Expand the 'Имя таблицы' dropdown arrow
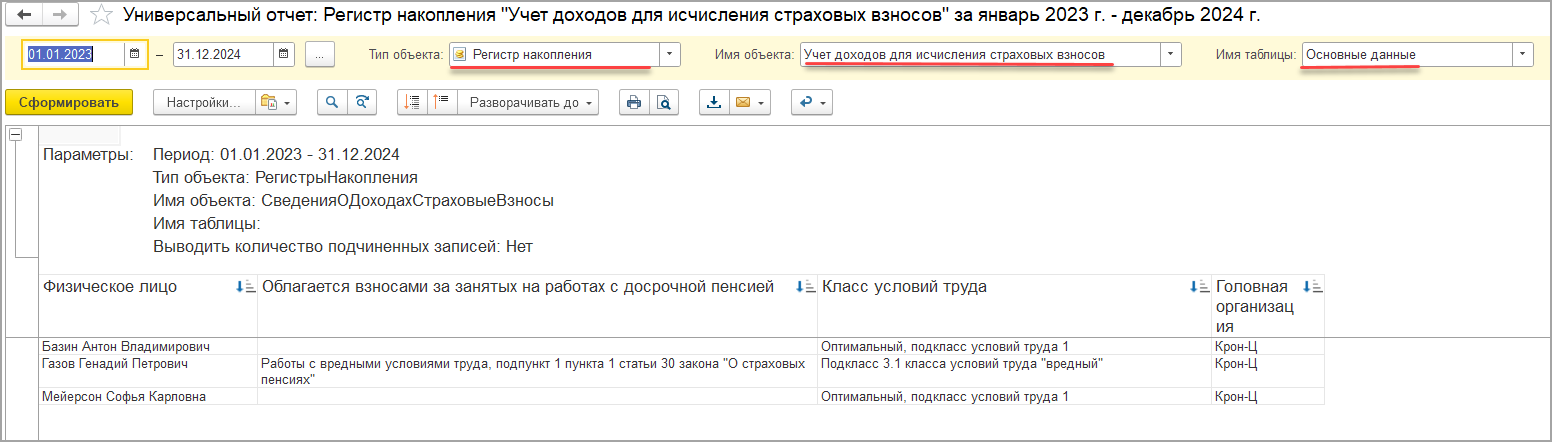 pos(1522,55)
